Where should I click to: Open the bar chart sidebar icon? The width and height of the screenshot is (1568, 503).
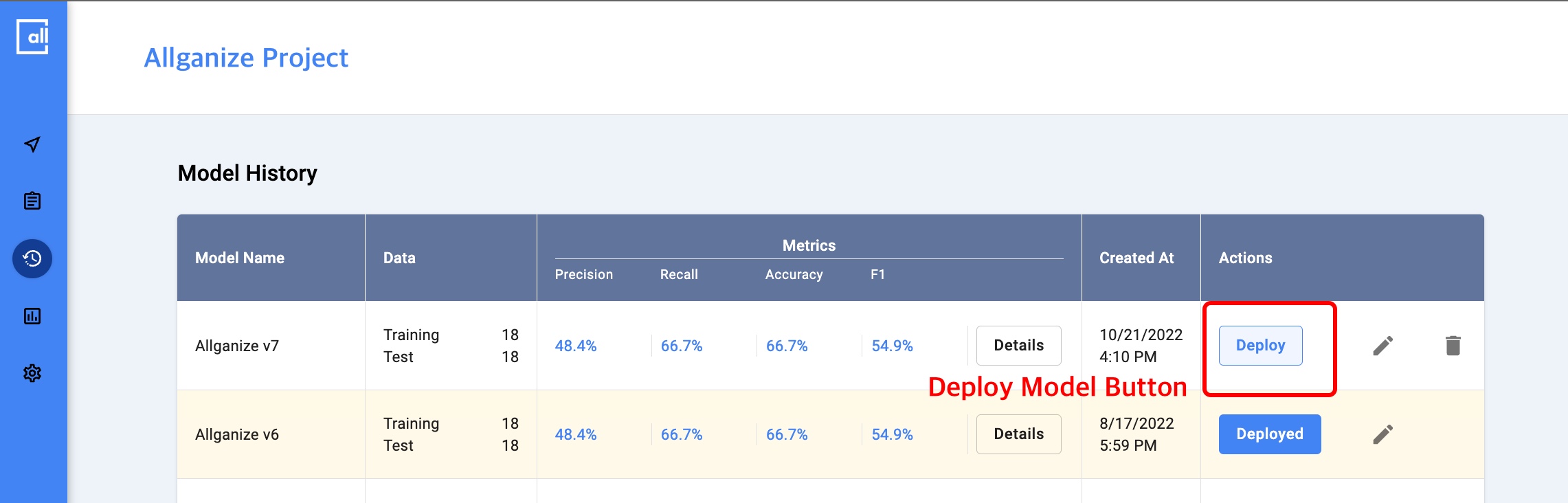click(x=32, y=316)
